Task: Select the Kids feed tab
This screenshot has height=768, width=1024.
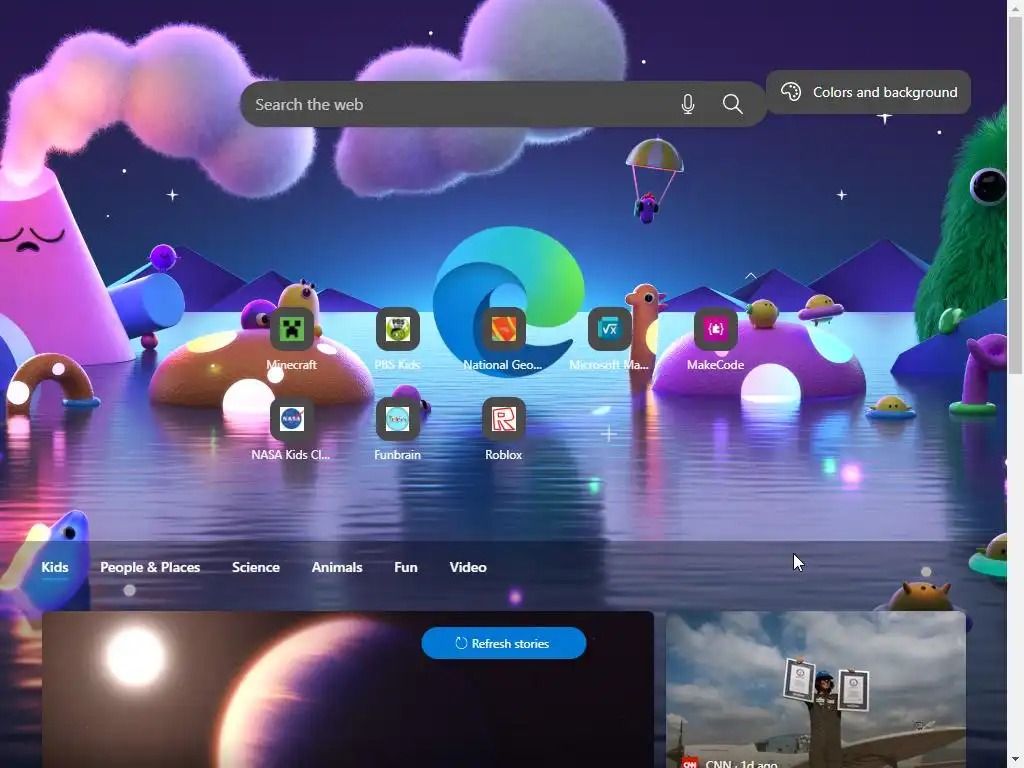Action: 55,568
